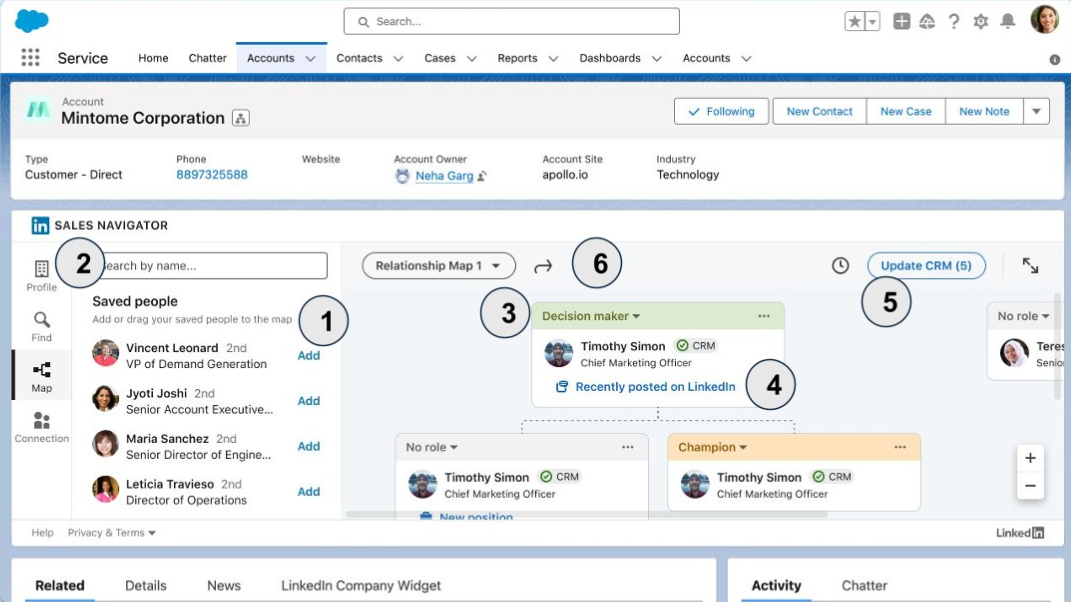This screenshot has height=602, width=1071.
Task: Click the Salesforce cloud logo
Action: tap(31, 20)
